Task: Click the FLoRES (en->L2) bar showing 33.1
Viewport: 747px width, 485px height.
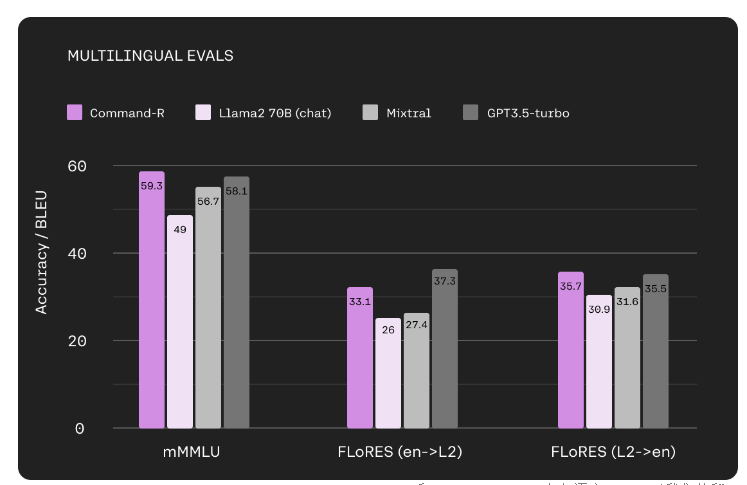Action: (x=360, y=358)
